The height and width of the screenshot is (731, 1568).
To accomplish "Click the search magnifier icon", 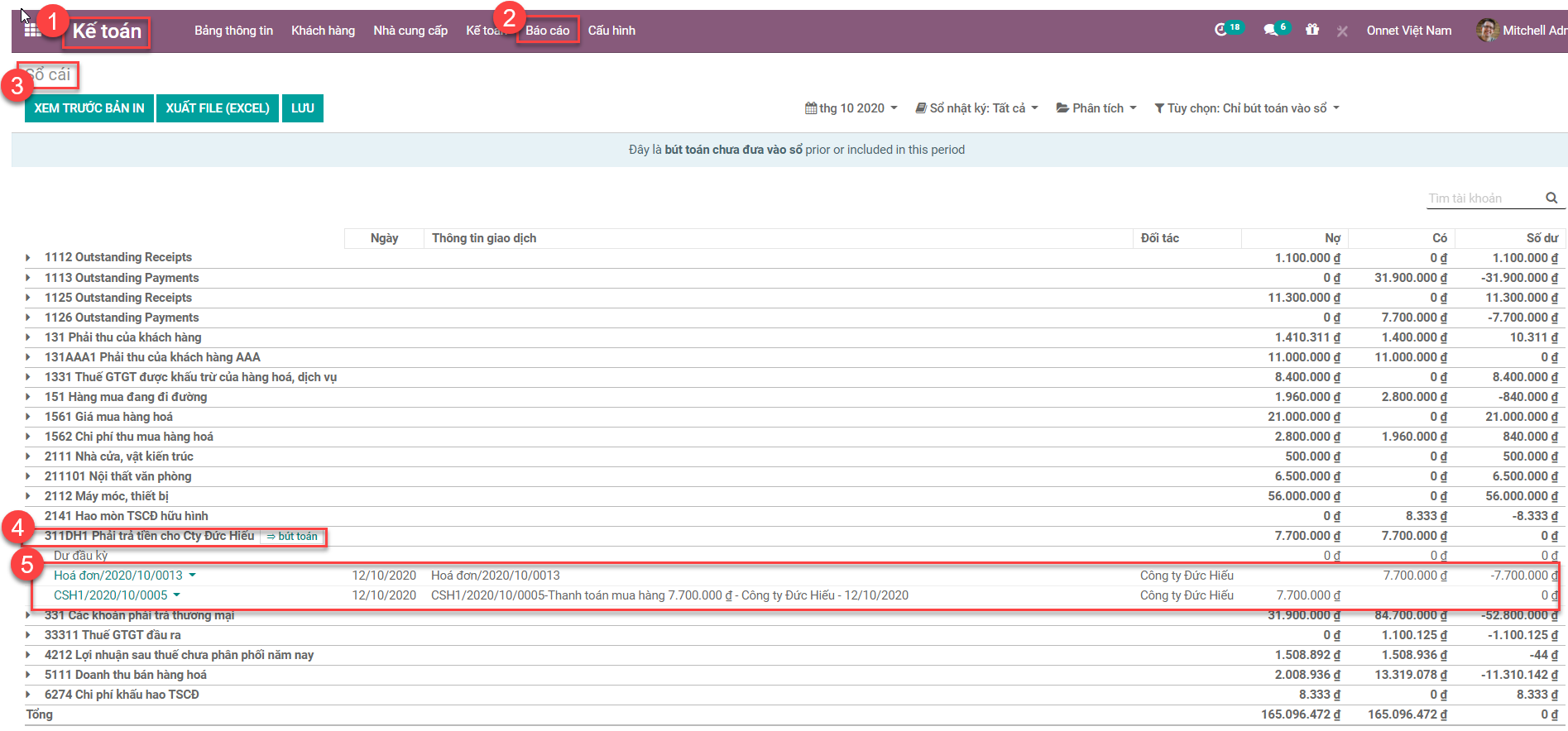I will [1551, 198].
